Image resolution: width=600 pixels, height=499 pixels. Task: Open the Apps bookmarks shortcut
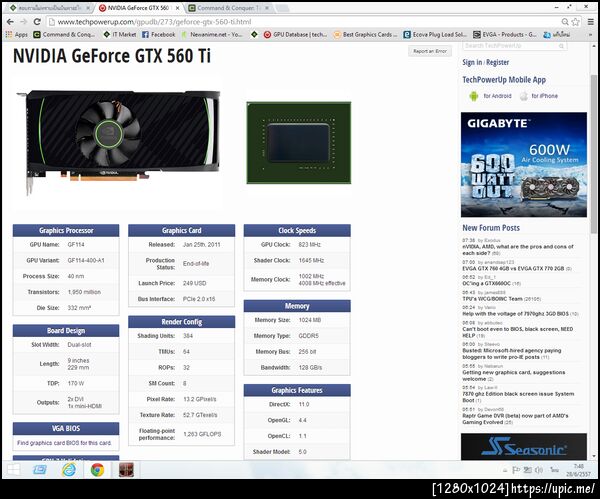(x=17, y=34)
